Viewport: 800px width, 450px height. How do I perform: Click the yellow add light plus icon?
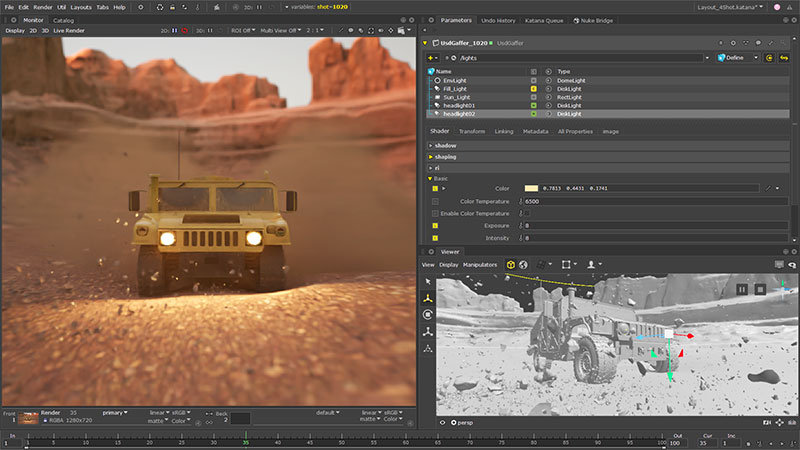pyautogui.click(x=431, y=58)
